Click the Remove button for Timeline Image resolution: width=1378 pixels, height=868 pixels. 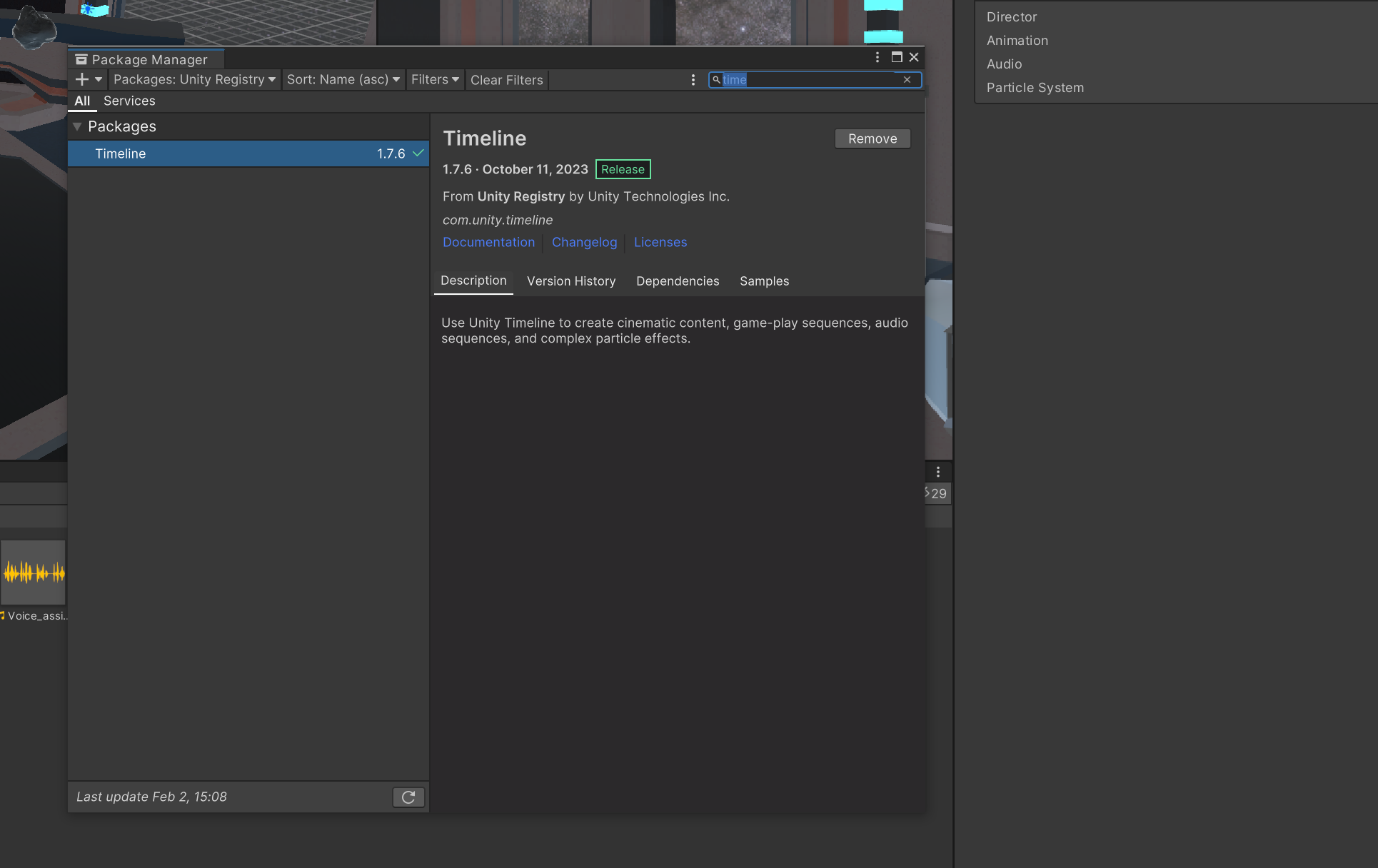[x=872, y=138]
